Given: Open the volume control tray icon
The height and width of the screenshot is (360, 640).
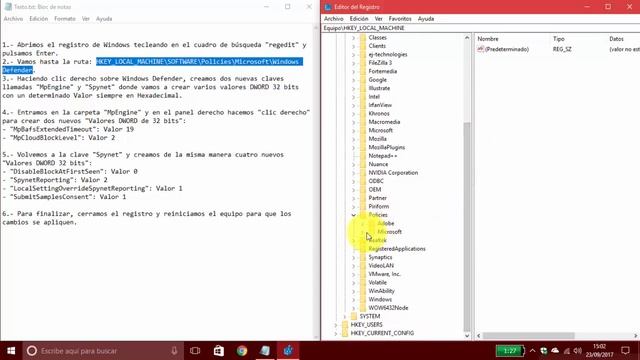Looking at the screenshot, I should 577,351.
